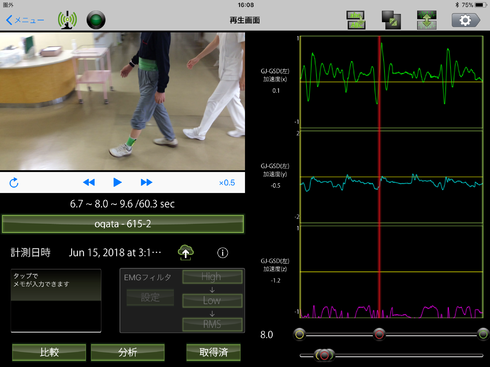Restart playback with the reload icon
The width and height of the screenshot is (490, 367).
14,183
